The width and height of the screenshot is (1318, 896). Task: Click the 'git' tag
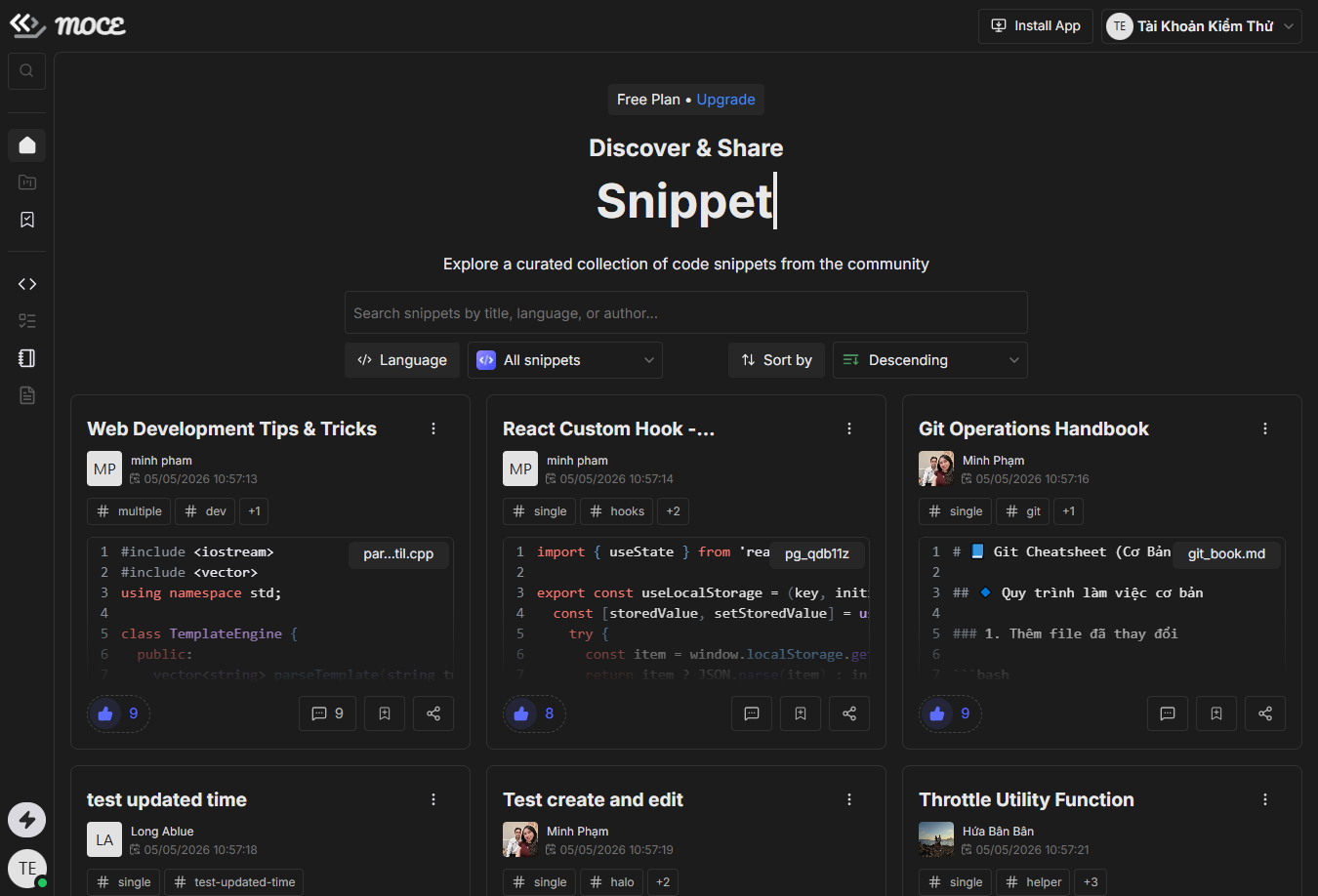[1023, 511]
